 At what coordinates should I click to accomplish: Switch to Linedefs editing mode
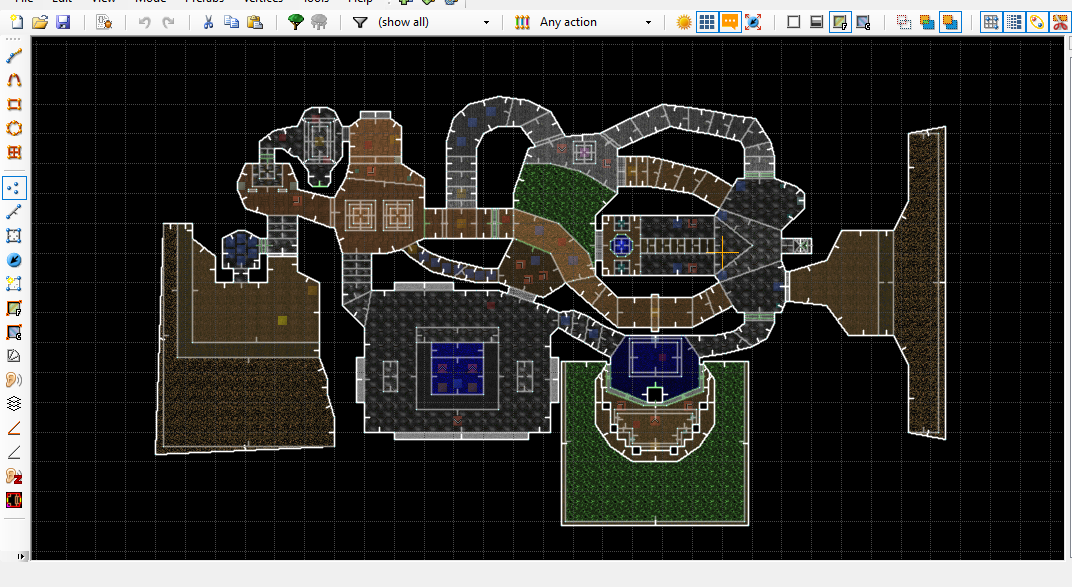[x=14, y=212]
